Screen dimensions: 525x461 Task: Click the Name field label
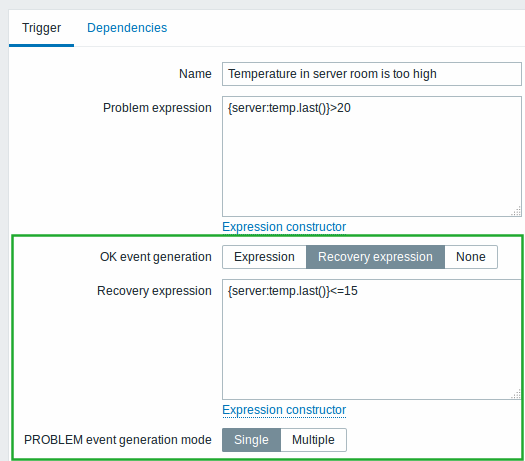coord(195,74)
